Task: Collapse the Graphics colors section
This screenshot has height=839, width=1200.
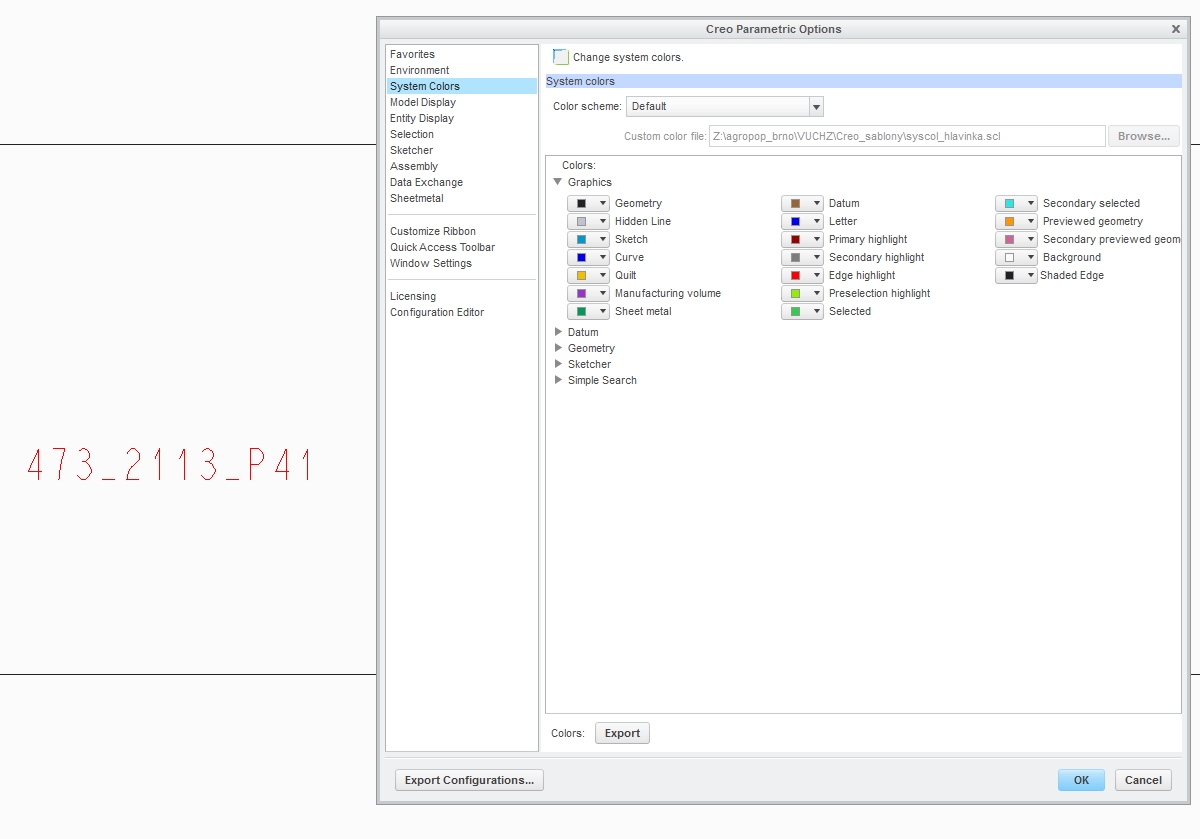Action: click(x=558, y=182)
